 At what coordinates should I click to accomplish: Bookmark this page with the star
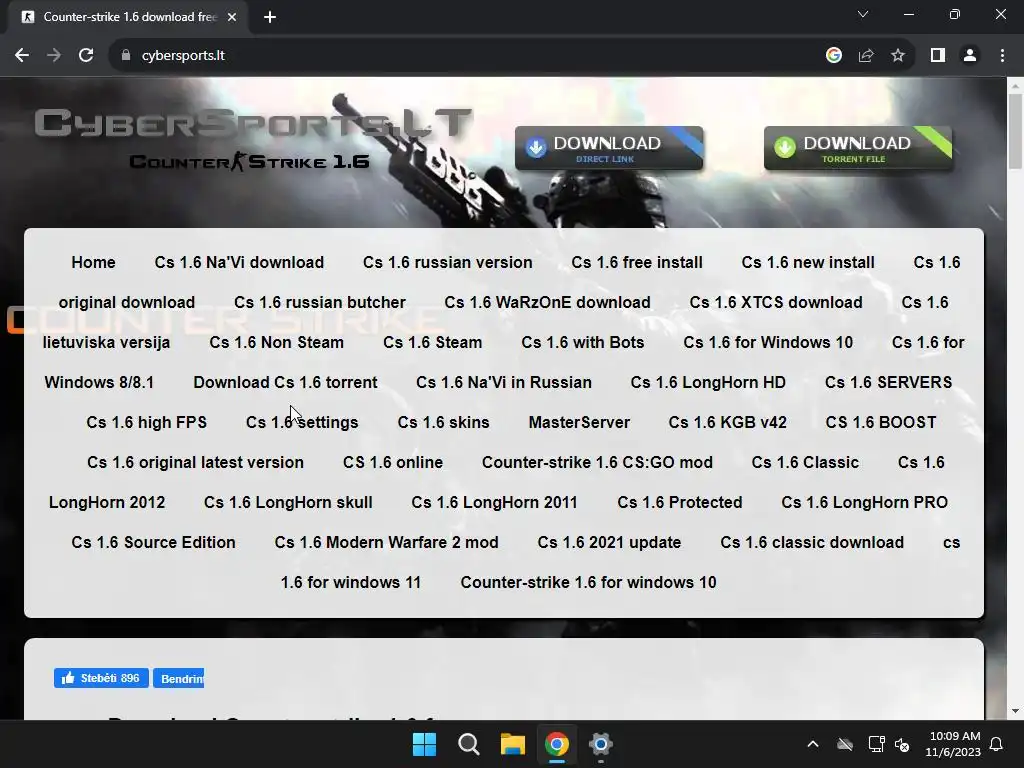point(898,56)
